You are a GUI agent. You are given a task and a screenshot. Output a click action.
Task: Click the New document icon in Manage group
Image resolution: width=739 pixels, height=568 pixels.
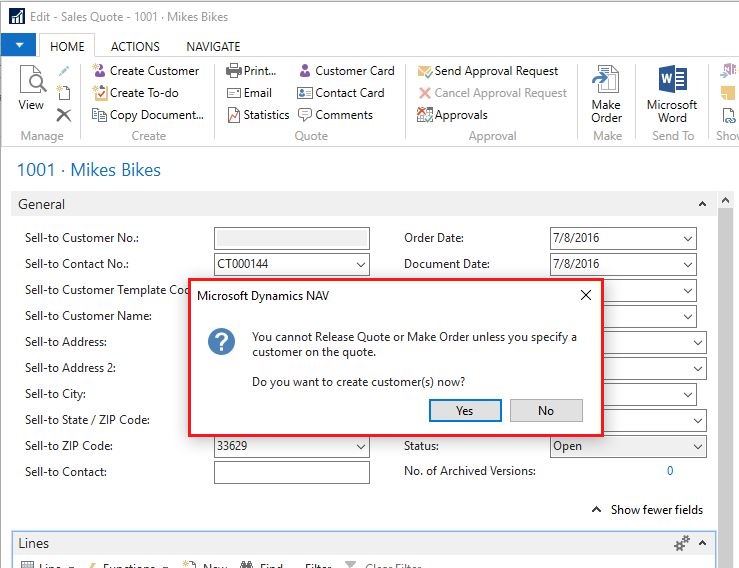click(64, 92)
